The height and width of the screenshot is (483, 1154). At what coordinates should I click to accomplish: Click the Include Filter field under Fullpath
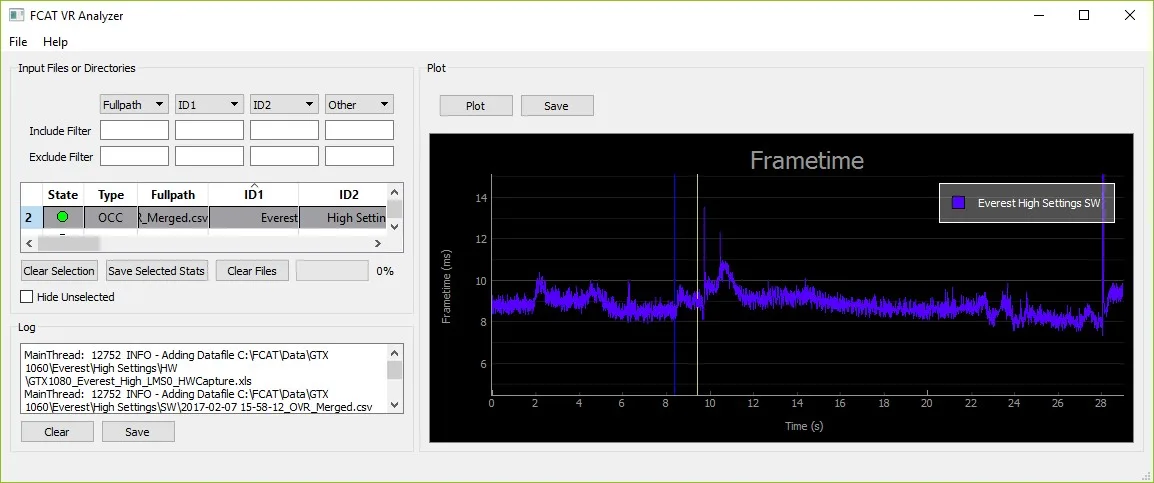(x=134, y=130)
